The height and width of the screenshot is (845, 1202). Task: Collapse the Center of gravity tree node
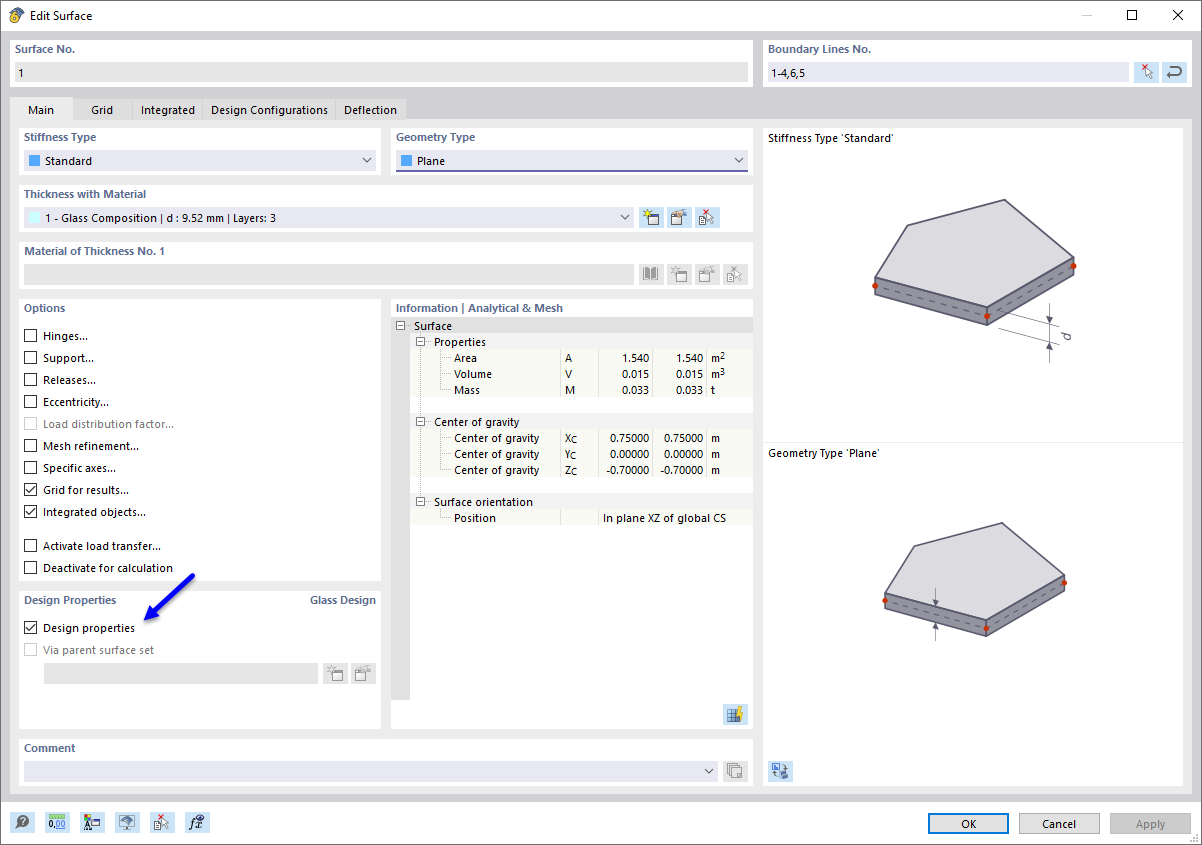[x=419, y=422]
